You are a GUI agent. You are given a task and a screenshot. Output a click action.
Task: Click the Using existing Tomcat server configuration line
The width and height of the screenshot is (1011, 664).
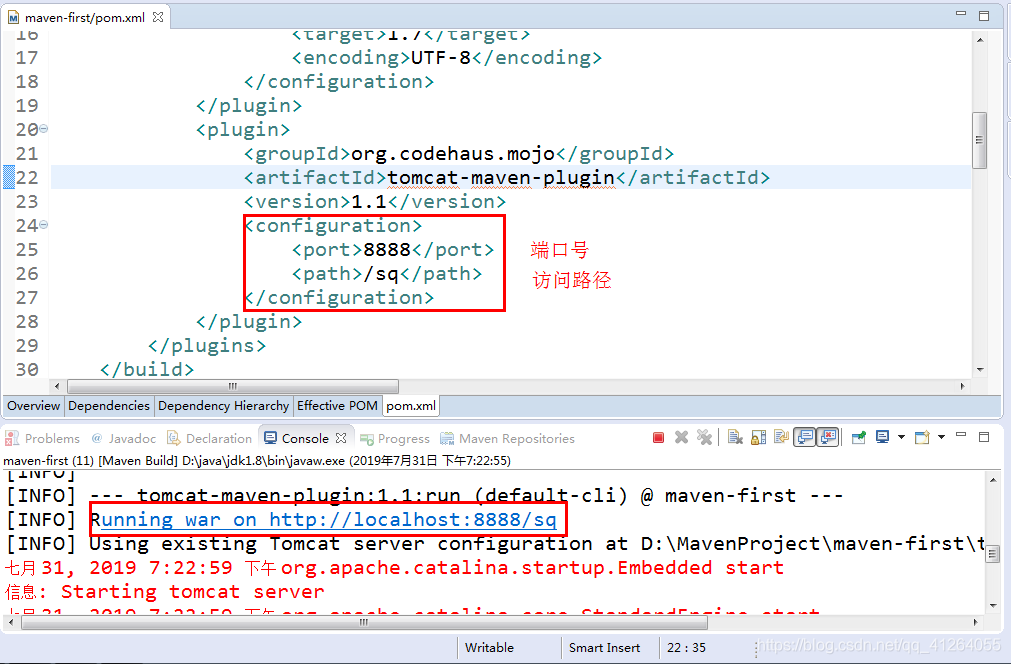coord(494,543)
